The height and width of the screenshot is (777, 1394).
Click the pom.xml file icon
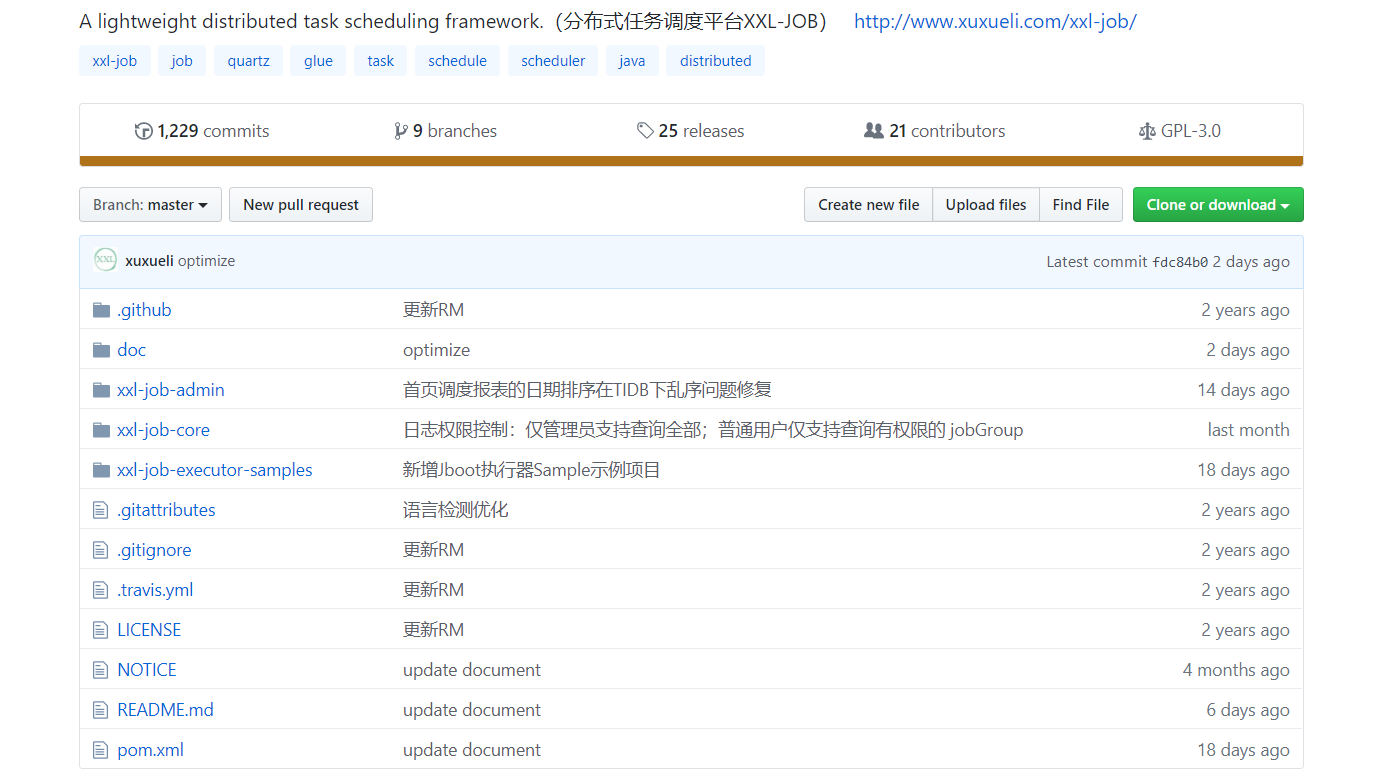tap(100, 750)
